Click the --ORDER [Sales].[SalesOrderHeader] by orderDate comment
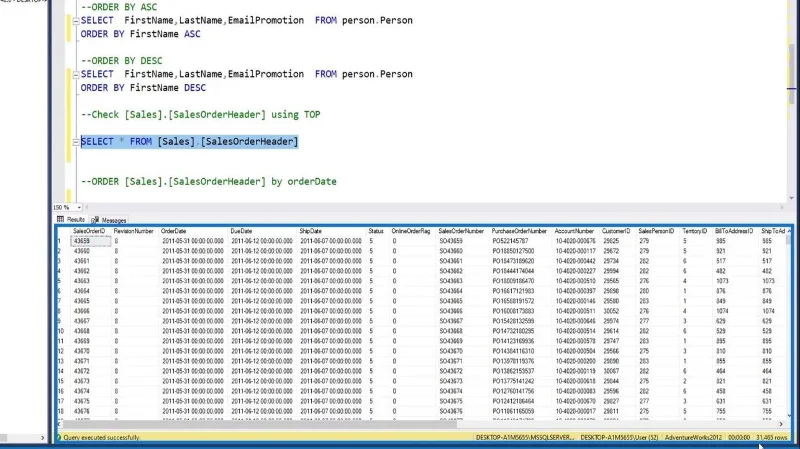 click(209, 182)
